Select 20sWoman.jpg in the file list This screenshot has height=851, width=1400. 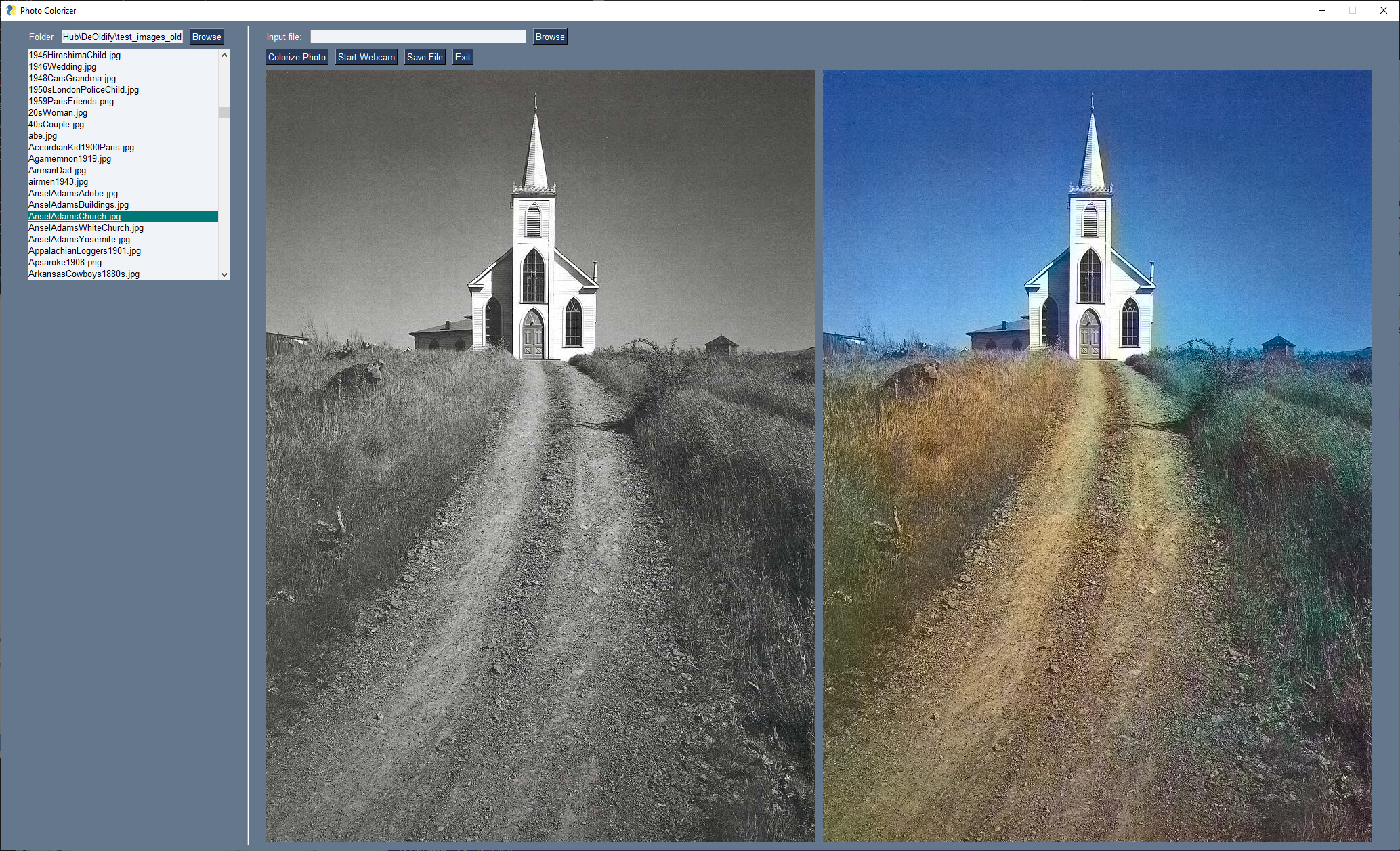pos(123,112)
